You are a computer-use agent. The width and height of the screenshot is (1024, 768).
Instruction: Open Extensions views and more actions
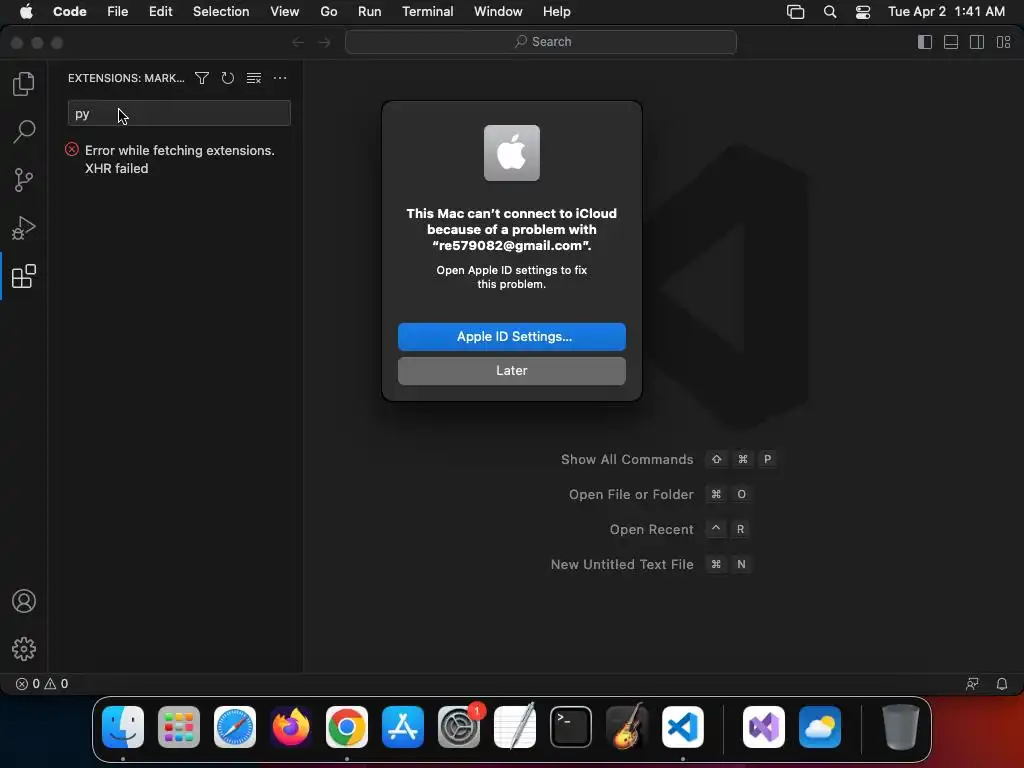(x=280, y=78)
